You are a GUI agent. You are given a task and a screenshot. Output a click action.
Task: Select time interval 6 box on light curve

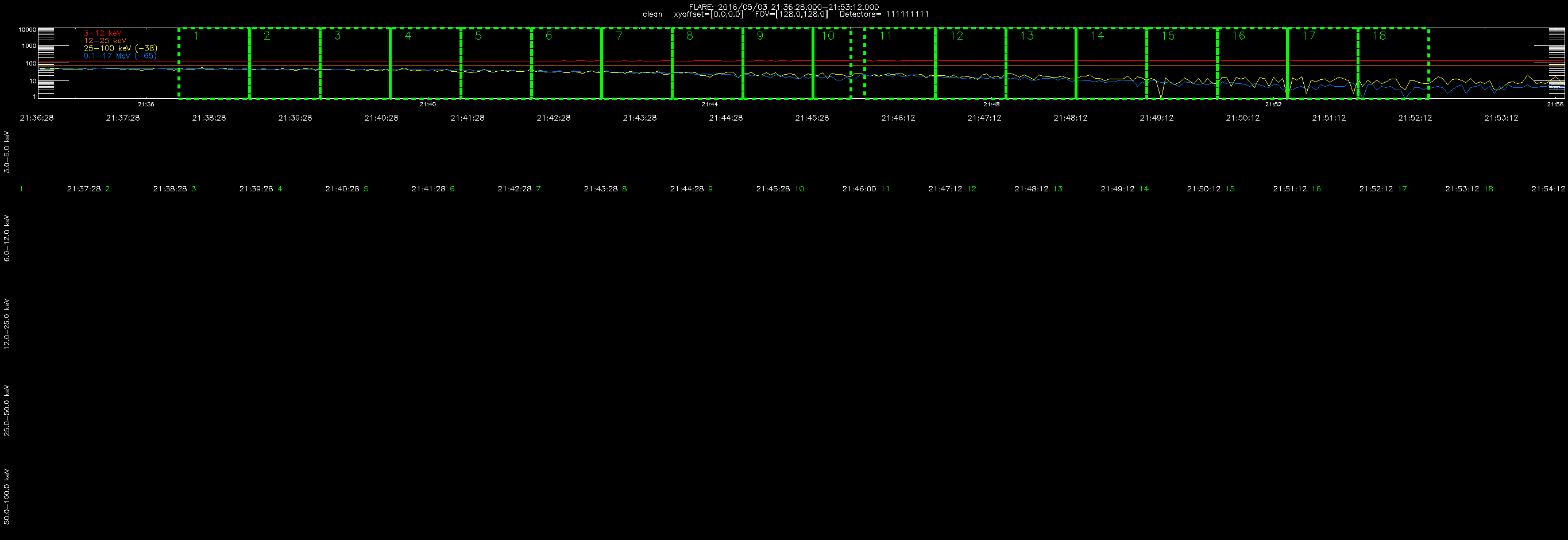[566, 63]
